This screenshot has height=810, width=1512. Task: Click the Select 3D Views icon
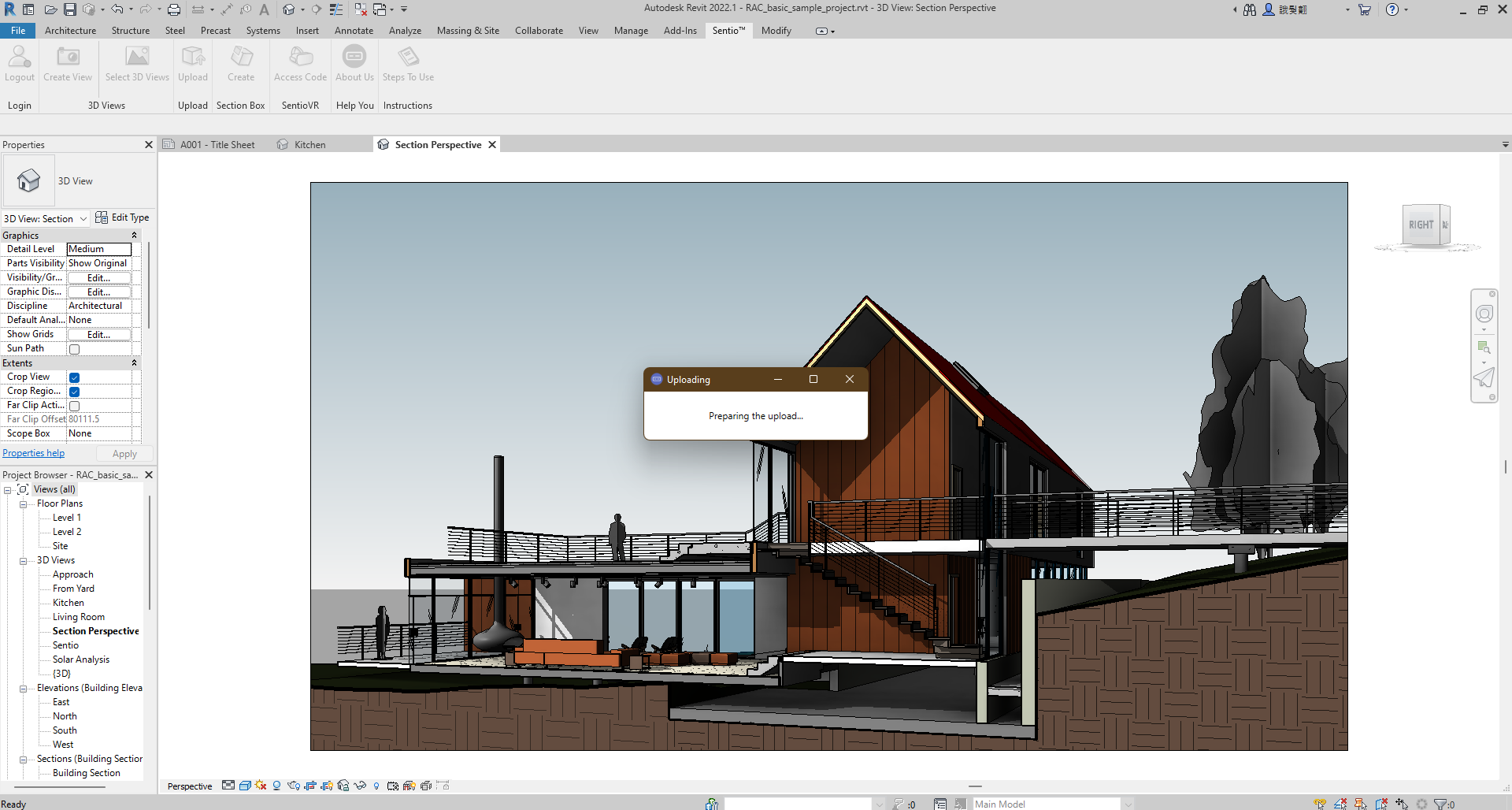[x=138, y=57]
